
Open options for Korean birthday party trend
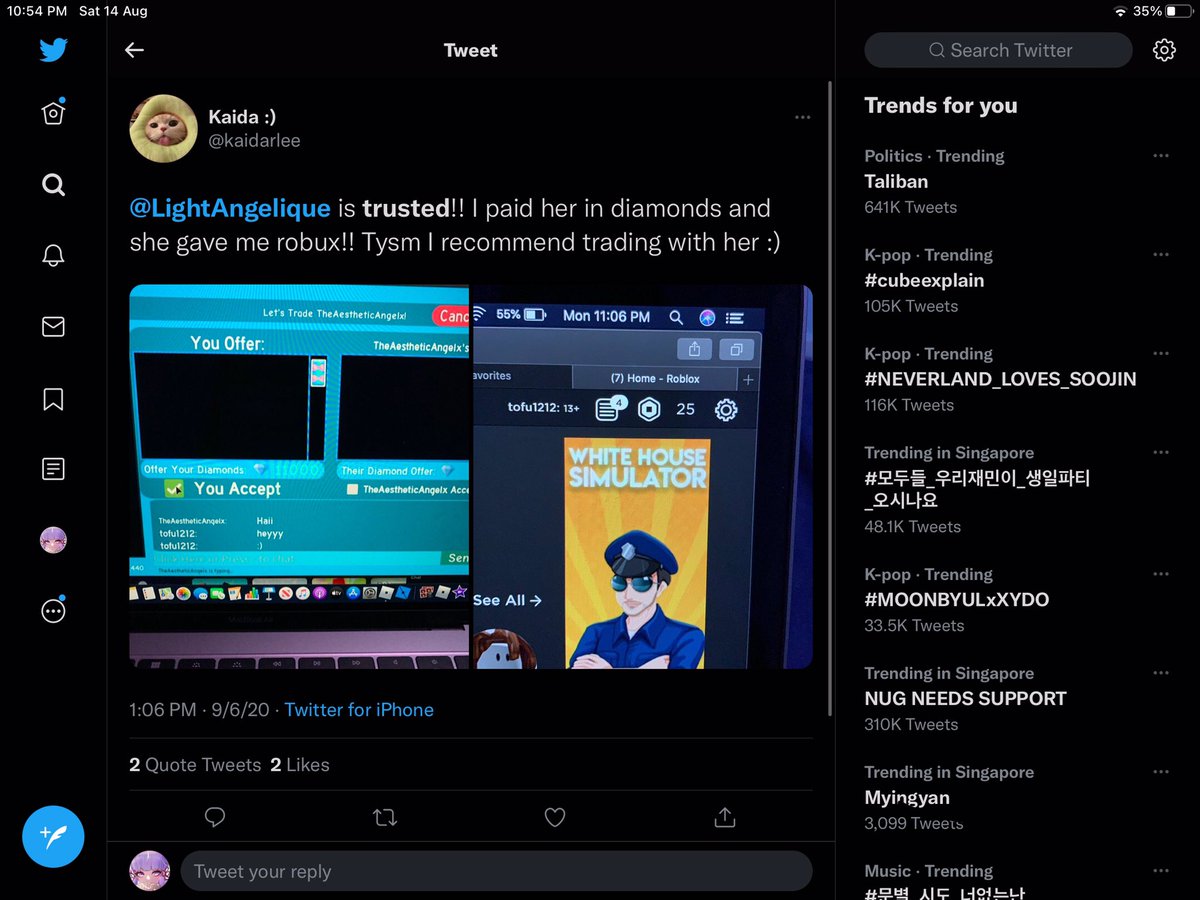tap(1160, 453)
